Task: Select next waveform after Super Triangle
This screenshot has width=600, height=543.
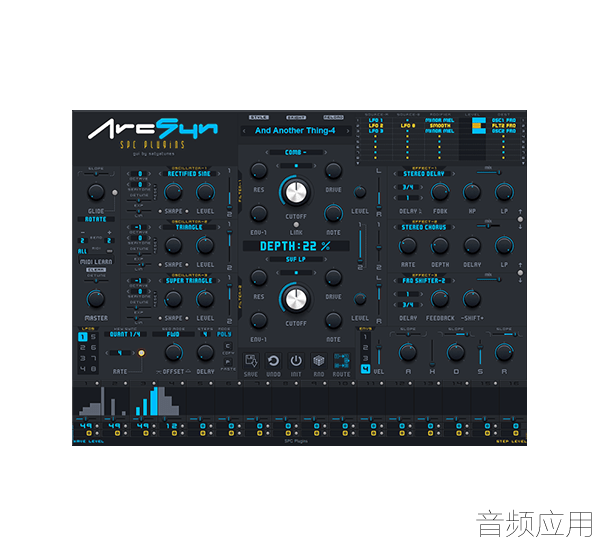Action: 218,281
